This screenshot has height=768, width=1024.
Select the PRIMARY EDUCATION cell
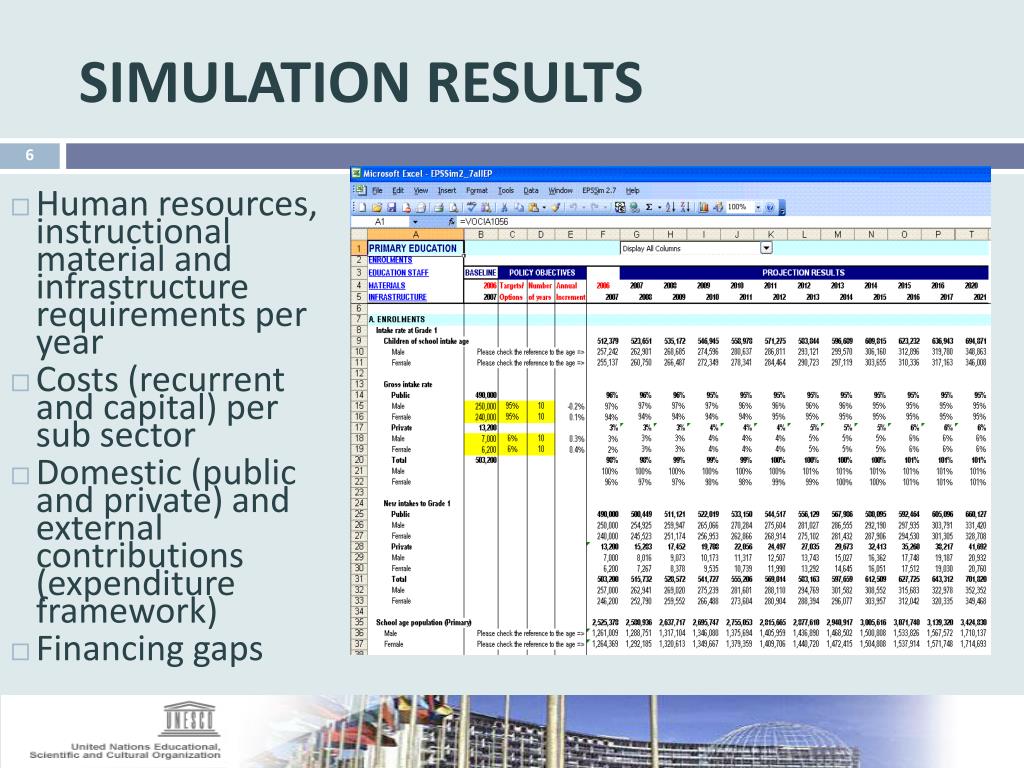point(415,248)
